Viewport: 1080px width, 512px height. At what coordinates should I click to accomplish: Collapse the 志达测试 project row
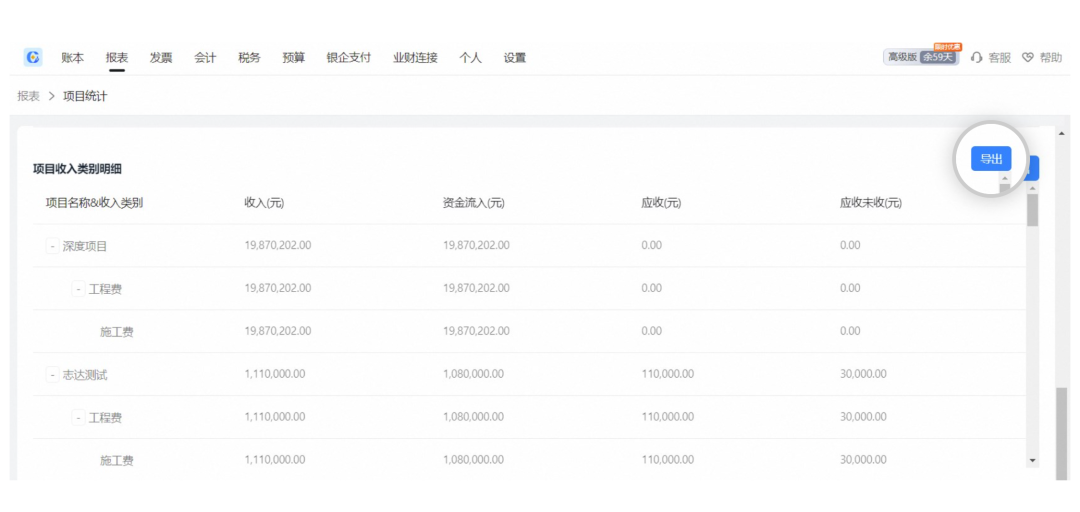(x=52, y=375)
